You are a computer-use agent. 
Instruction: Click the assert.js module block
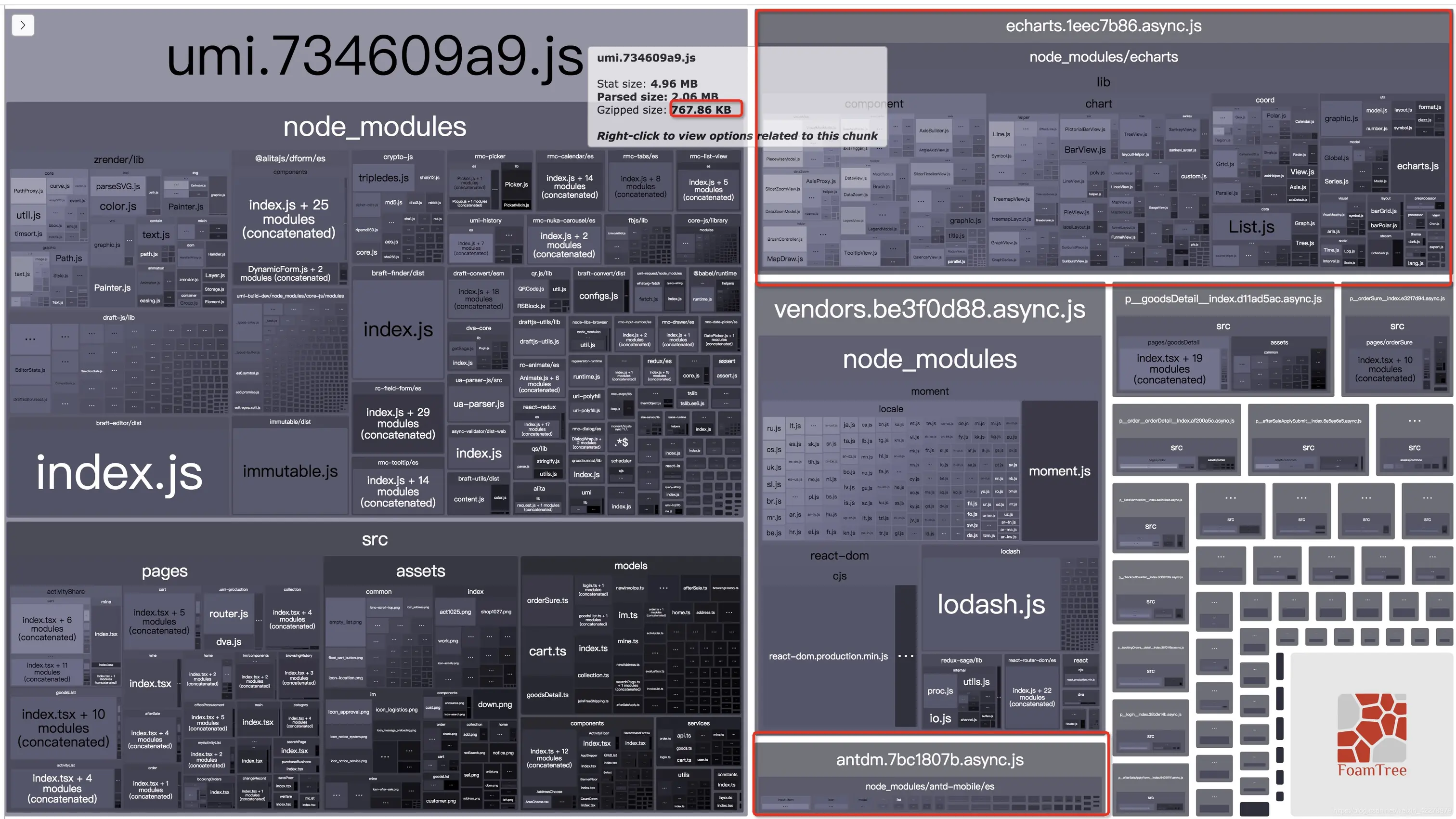[726, 375]
